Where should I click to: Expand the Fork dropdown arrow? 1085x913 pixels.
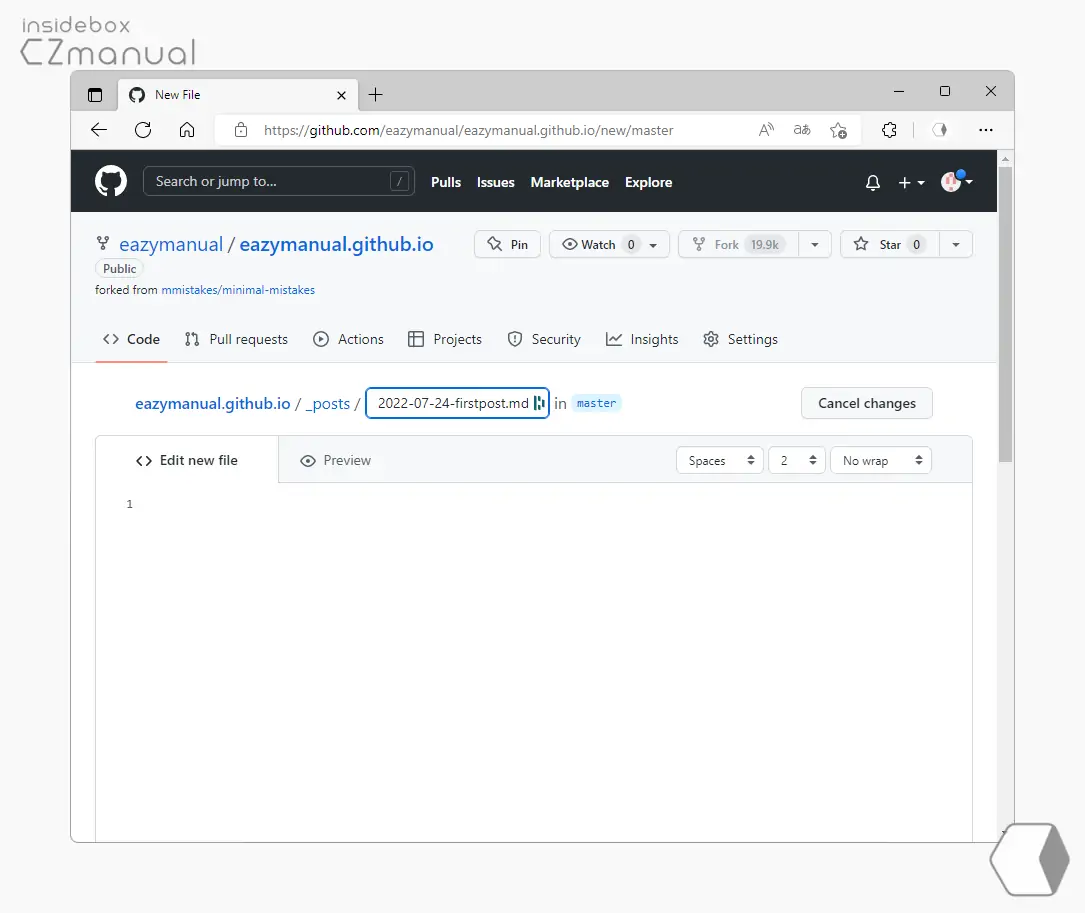815,244
